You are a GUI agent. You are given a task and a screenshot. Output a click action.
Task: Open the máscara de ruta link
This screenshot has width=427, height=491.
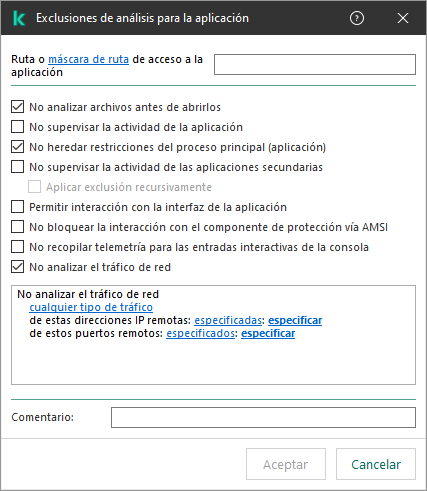click(88, 59)
